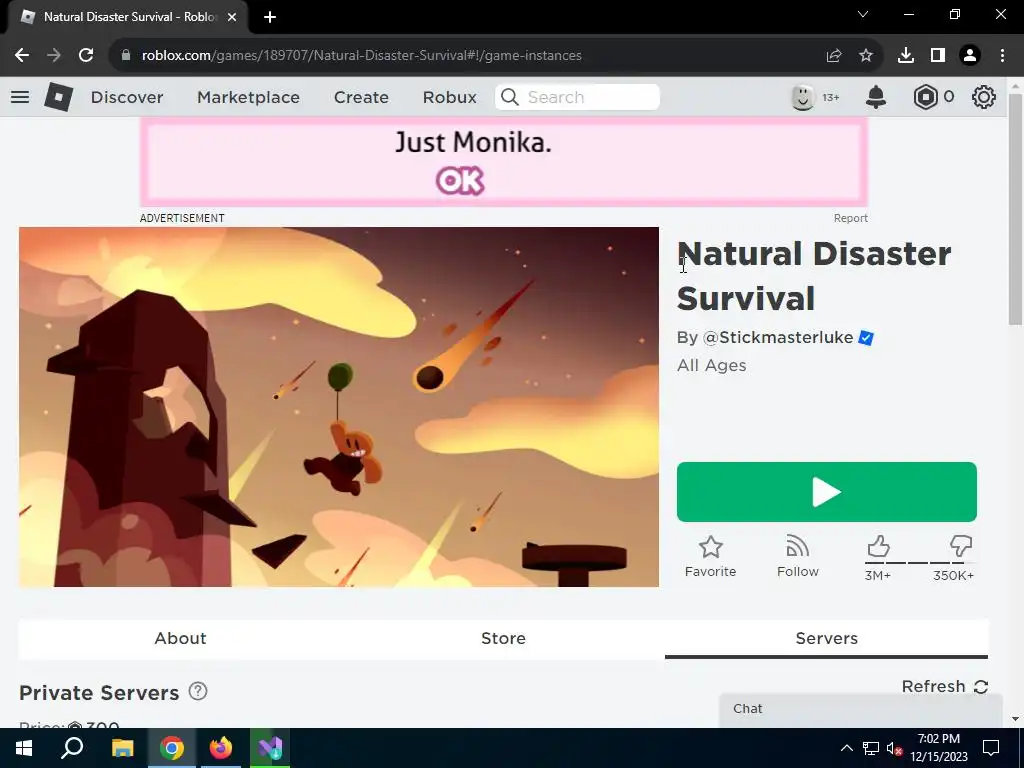Click OK on the Just Monika ad
Viewport: 1024px width, 768px height.
(460, 181)
